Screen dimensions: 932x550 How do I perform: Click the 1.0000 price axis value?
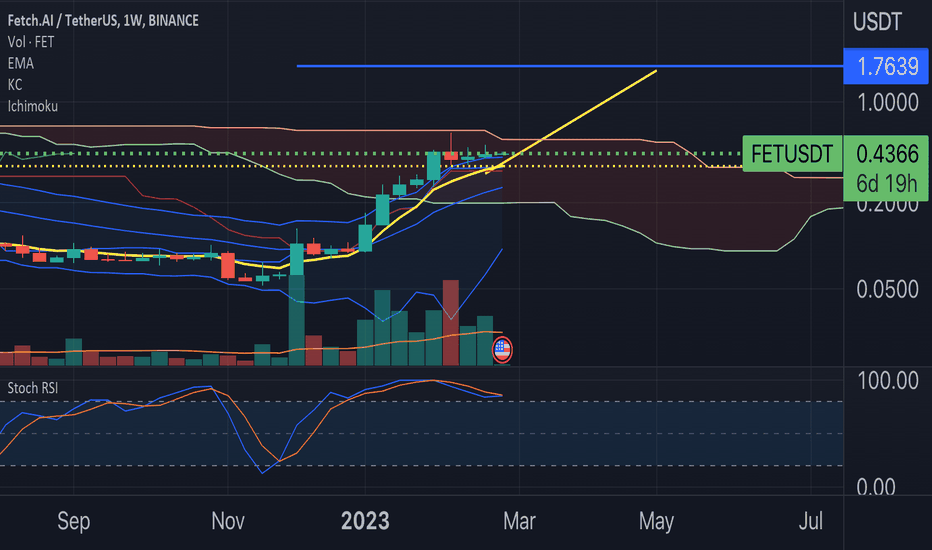coord(887,103)
